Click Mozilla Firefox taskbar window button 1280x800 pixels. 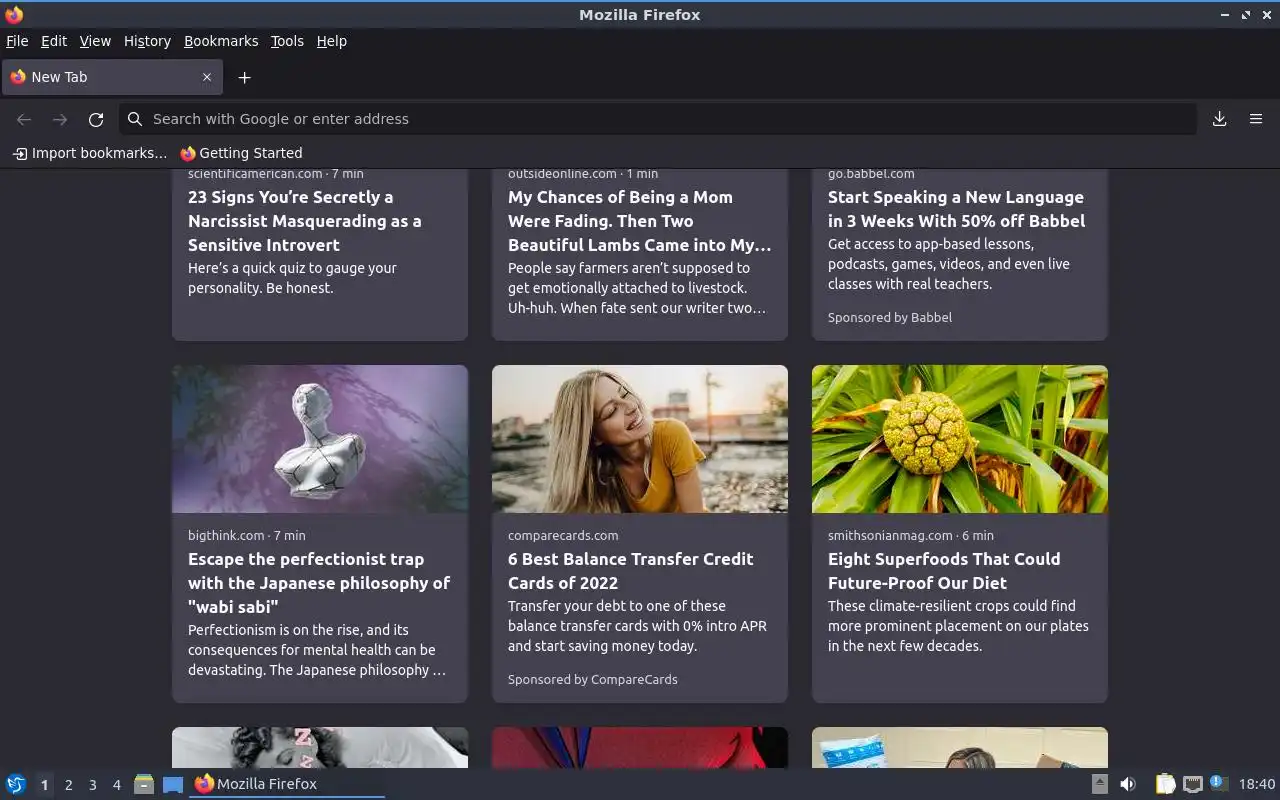coord(287,784)
